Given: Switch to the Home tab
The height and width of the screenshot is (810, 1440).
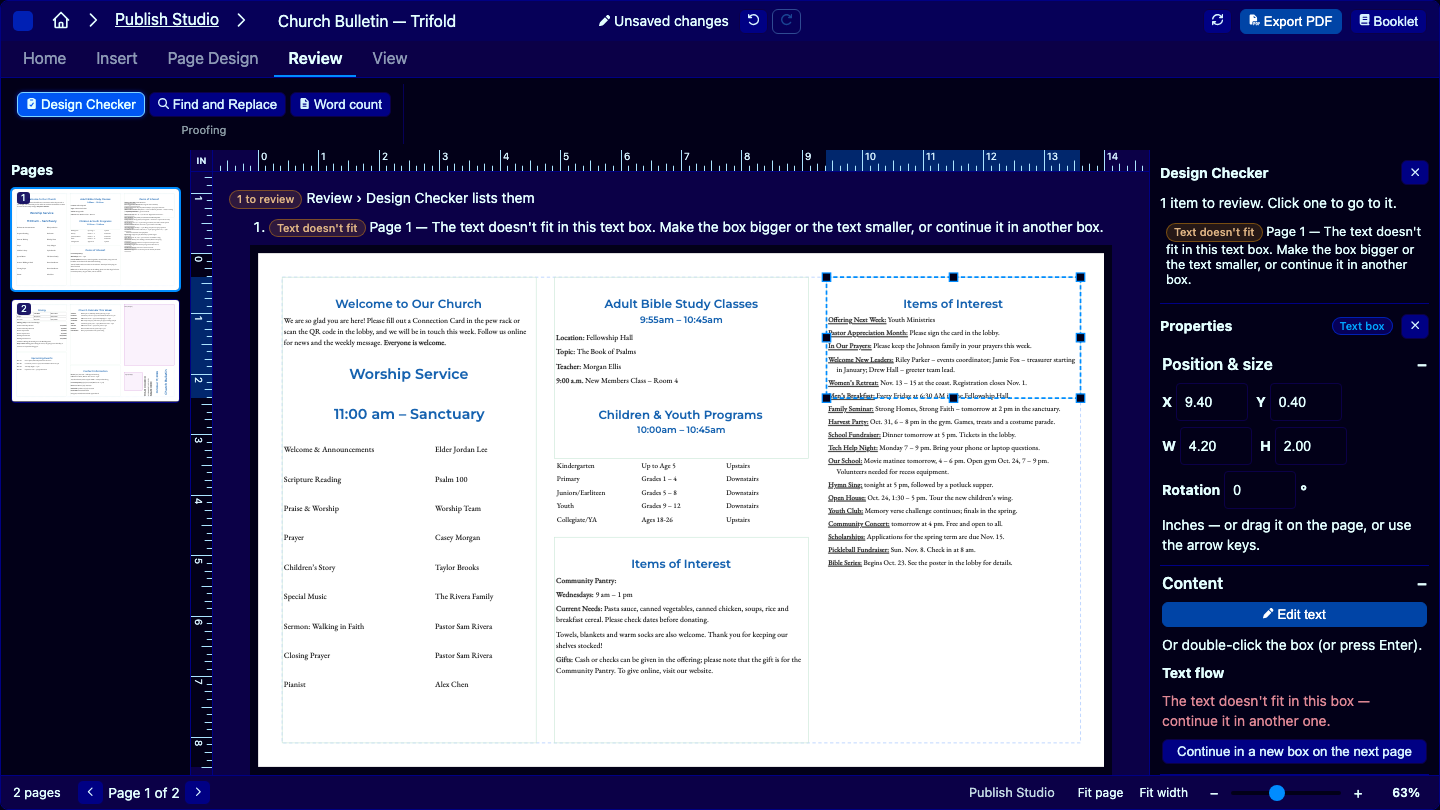Looking at the screenshot, I should pyautogui.click(x=45, y=58).
